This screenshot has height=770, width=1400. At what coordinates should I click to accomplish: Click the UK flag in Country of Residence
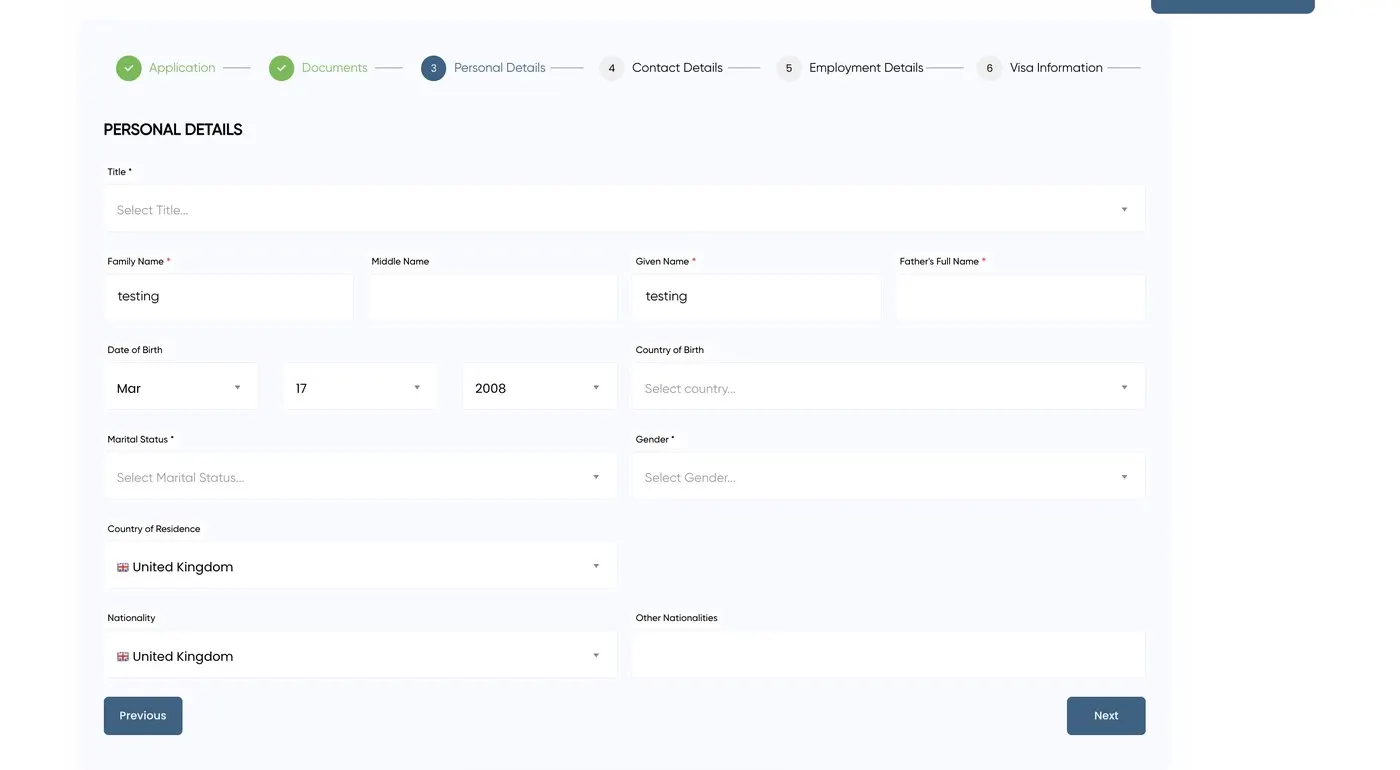coord(123,567)
